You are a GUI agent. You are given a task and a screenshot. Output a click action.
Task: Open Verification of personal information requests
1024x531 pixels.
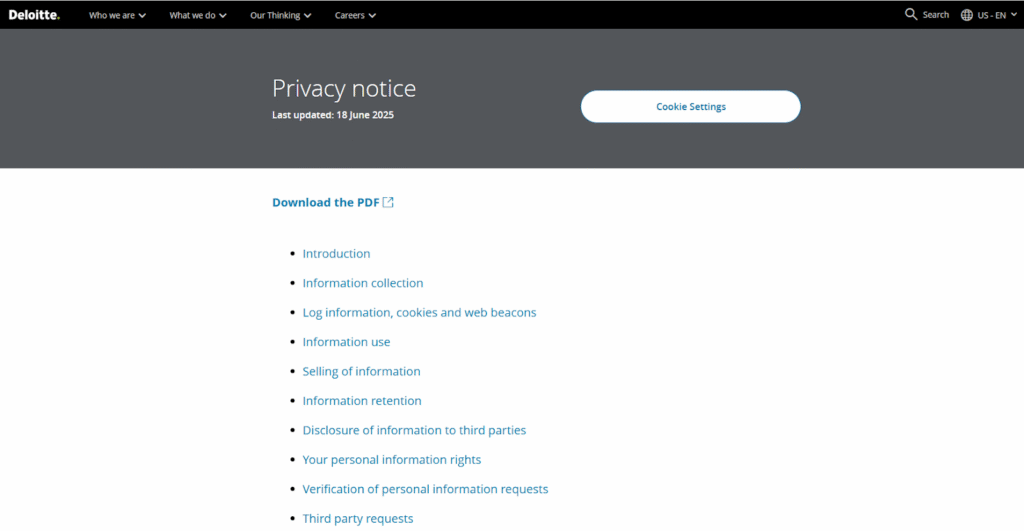point(425,489)
